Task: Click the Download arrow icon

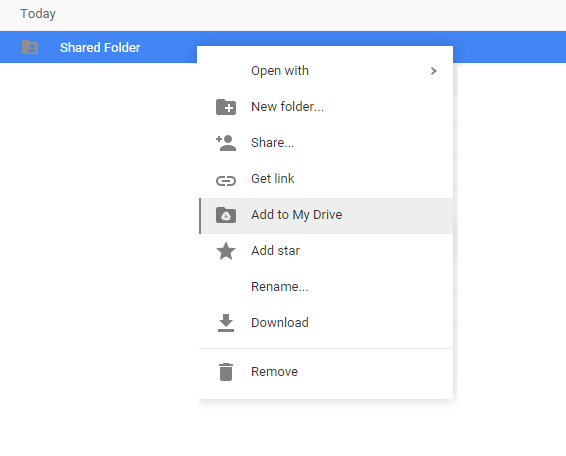Action: [226, 323]
